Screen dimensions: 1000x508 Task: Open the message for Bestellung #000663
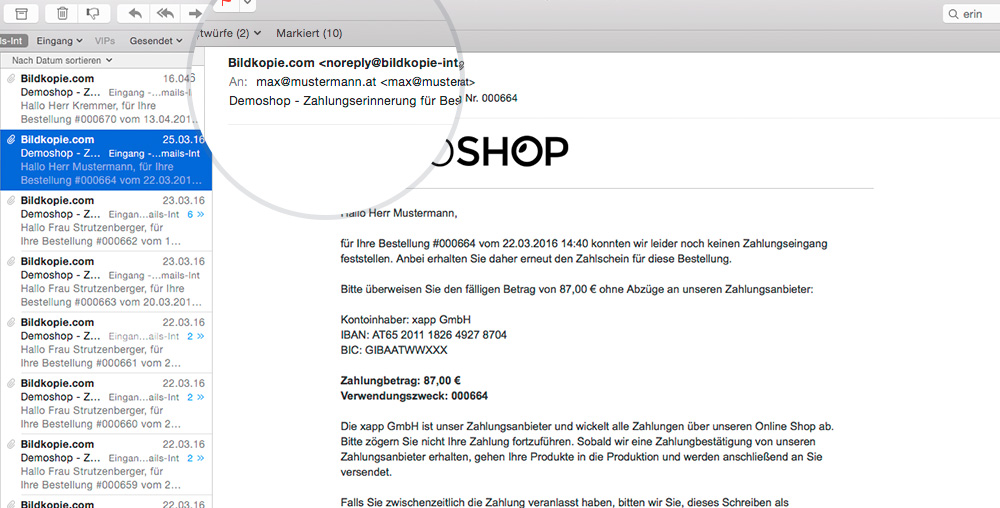point(106,282)
